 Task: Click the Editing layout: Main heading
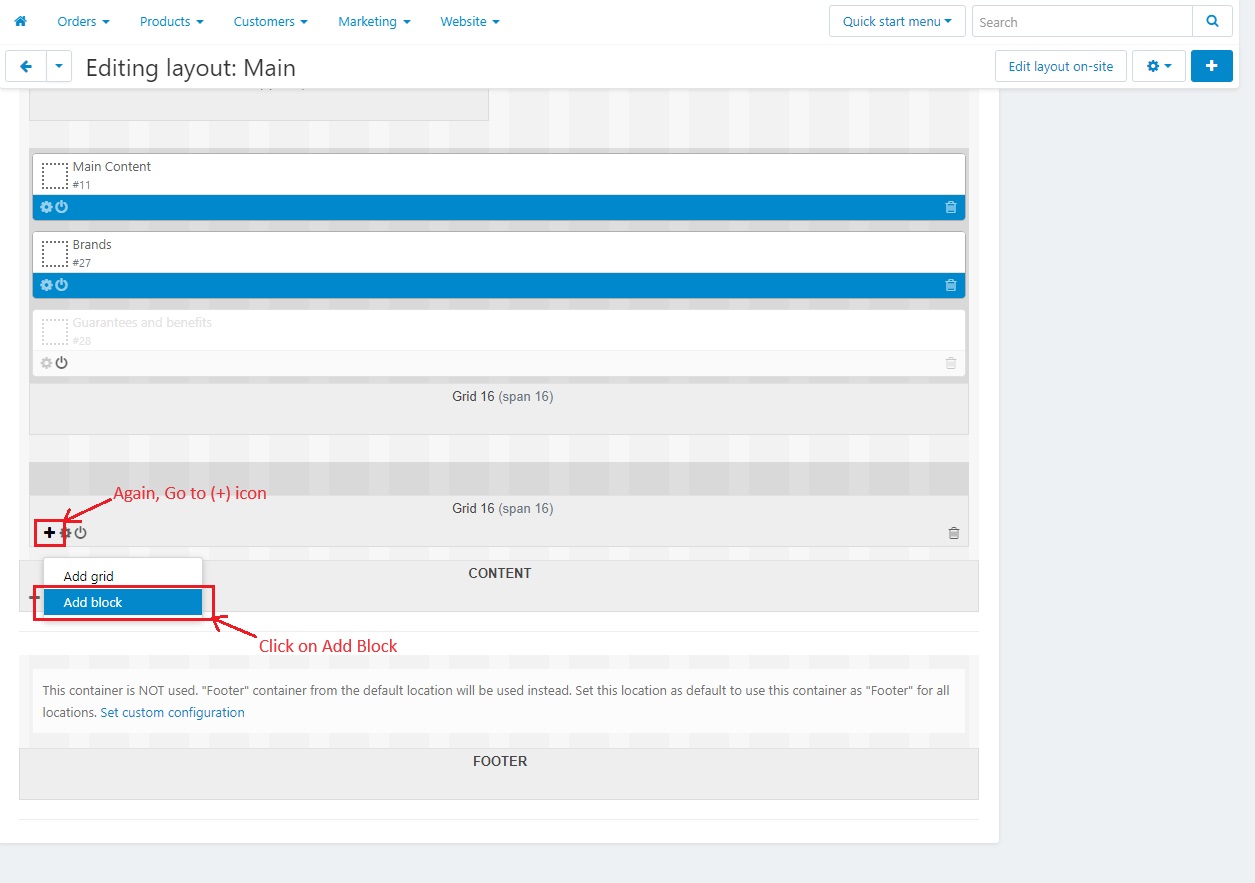(x=191, y=68)
